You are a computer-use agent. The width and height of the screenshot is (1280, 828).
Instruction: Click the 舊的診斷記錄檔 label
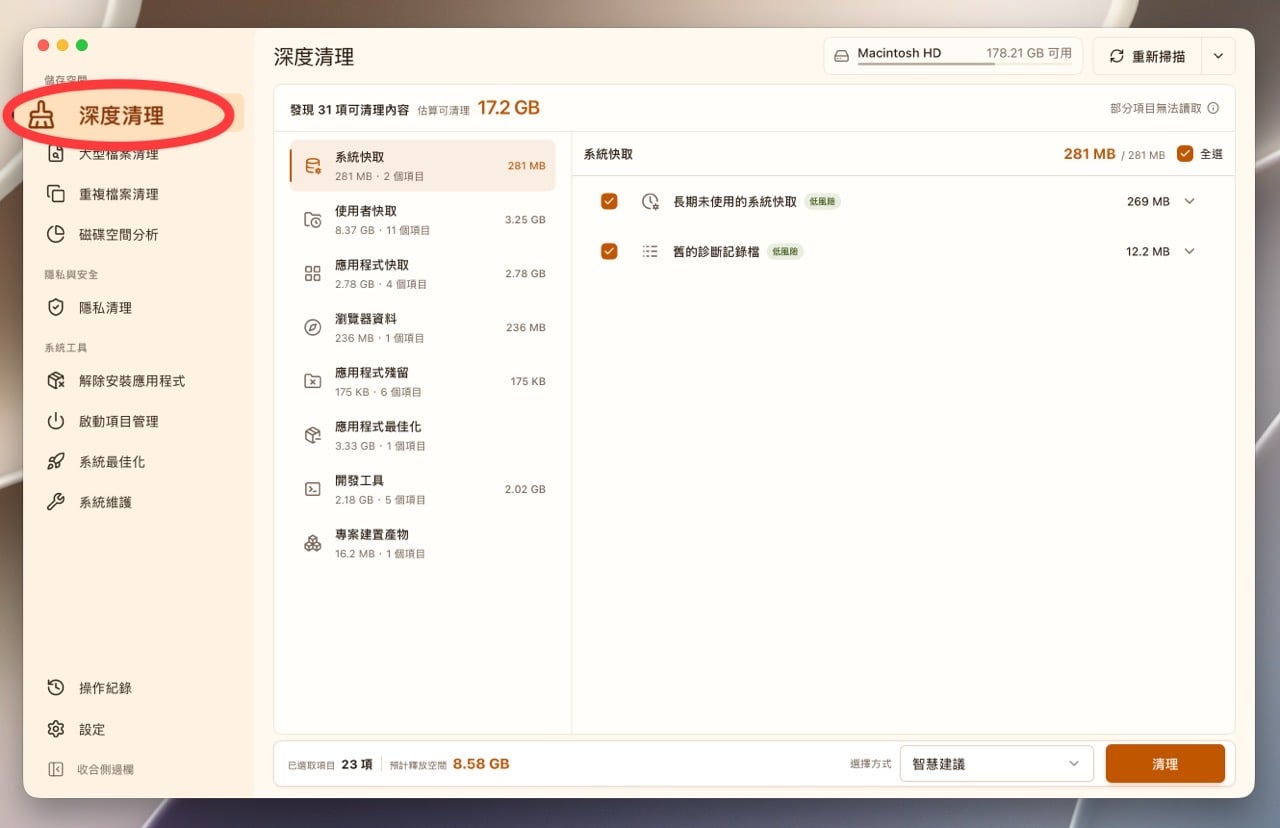pyautogui.click(x=716, y=251)
